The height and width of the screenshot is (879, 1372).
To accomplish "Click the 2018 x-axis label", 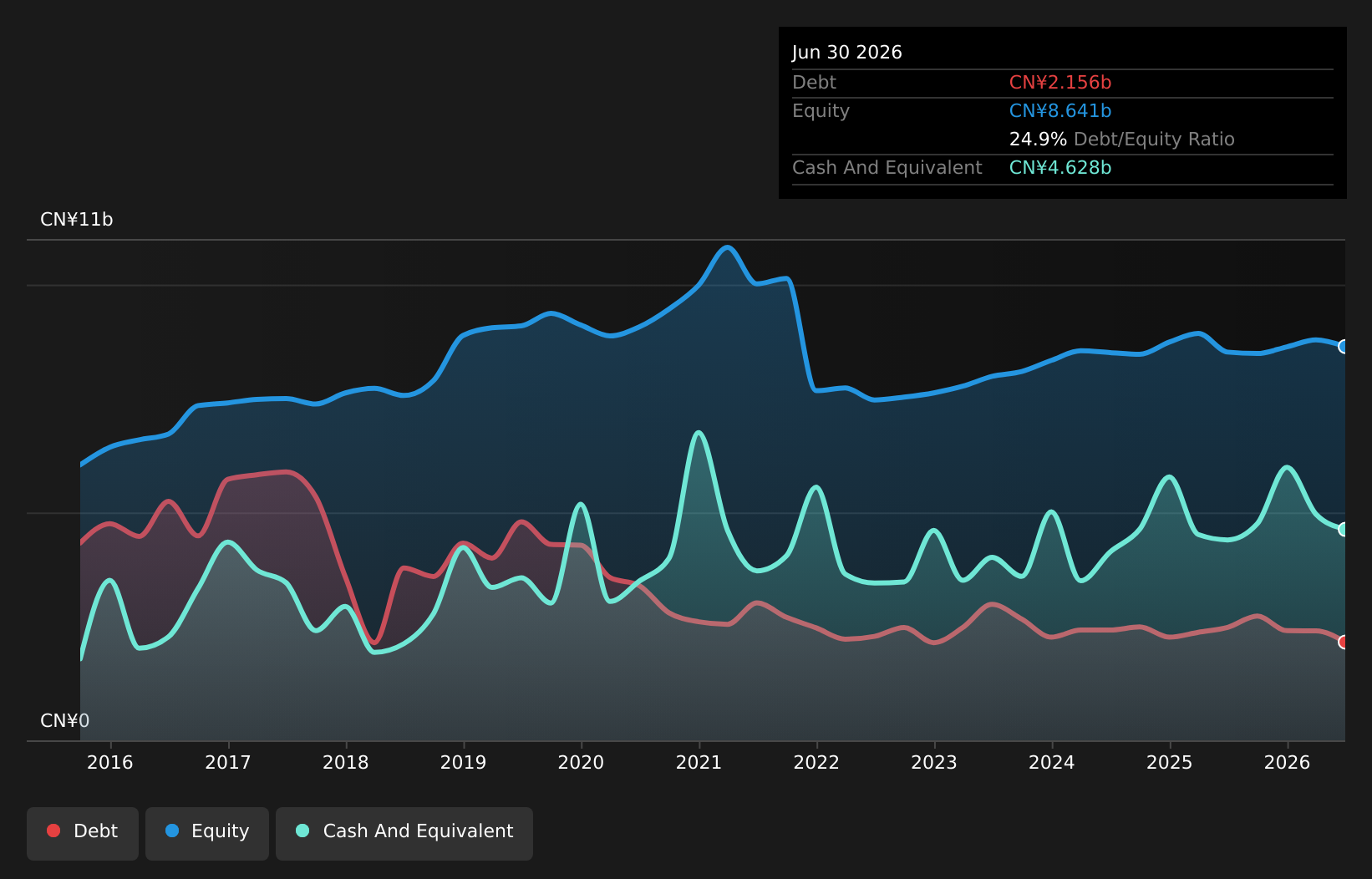I will coord(346,762).
